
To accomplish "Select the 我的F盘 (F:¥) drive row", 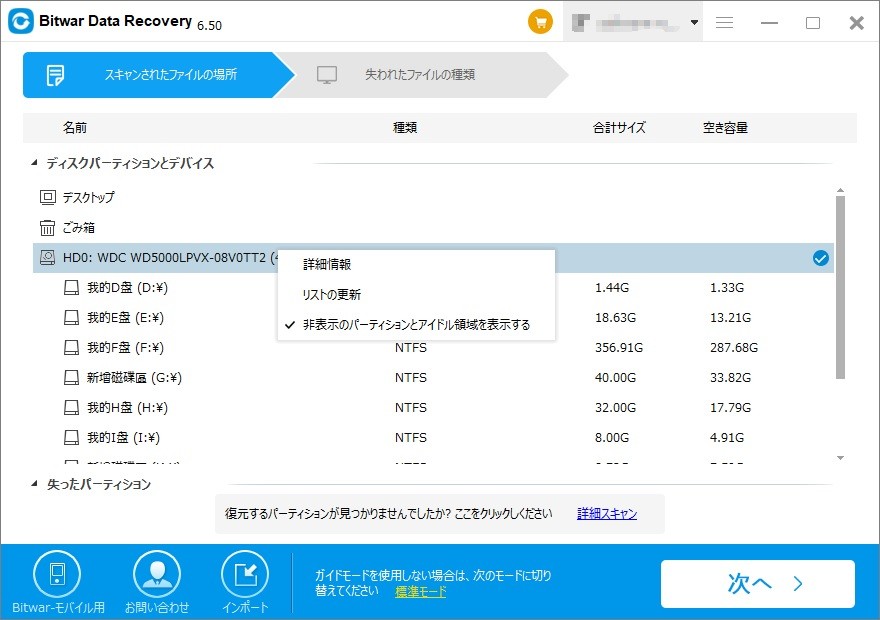I will pyautogui.click(x=125, y=348).
